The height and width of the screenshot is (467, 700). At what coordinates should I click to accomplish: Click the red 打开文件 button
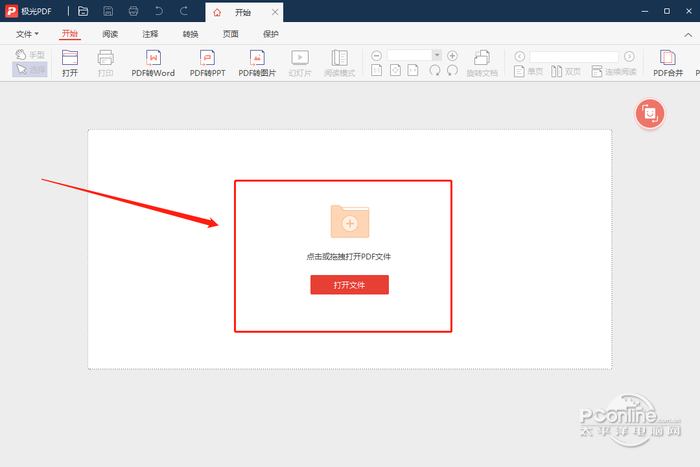[350, 285]
